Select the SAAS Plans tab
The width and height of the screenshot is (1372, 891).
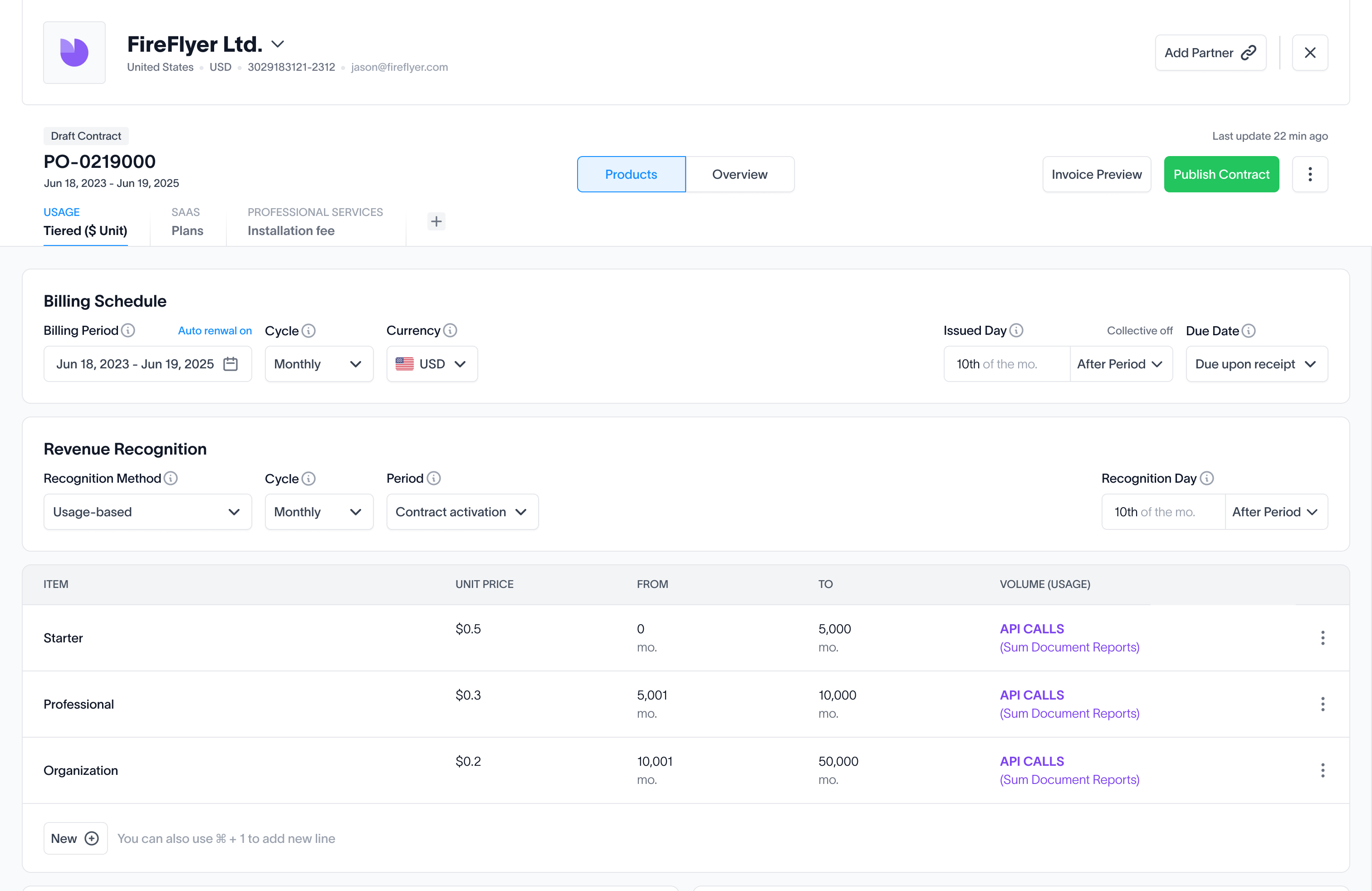(187, 222)
